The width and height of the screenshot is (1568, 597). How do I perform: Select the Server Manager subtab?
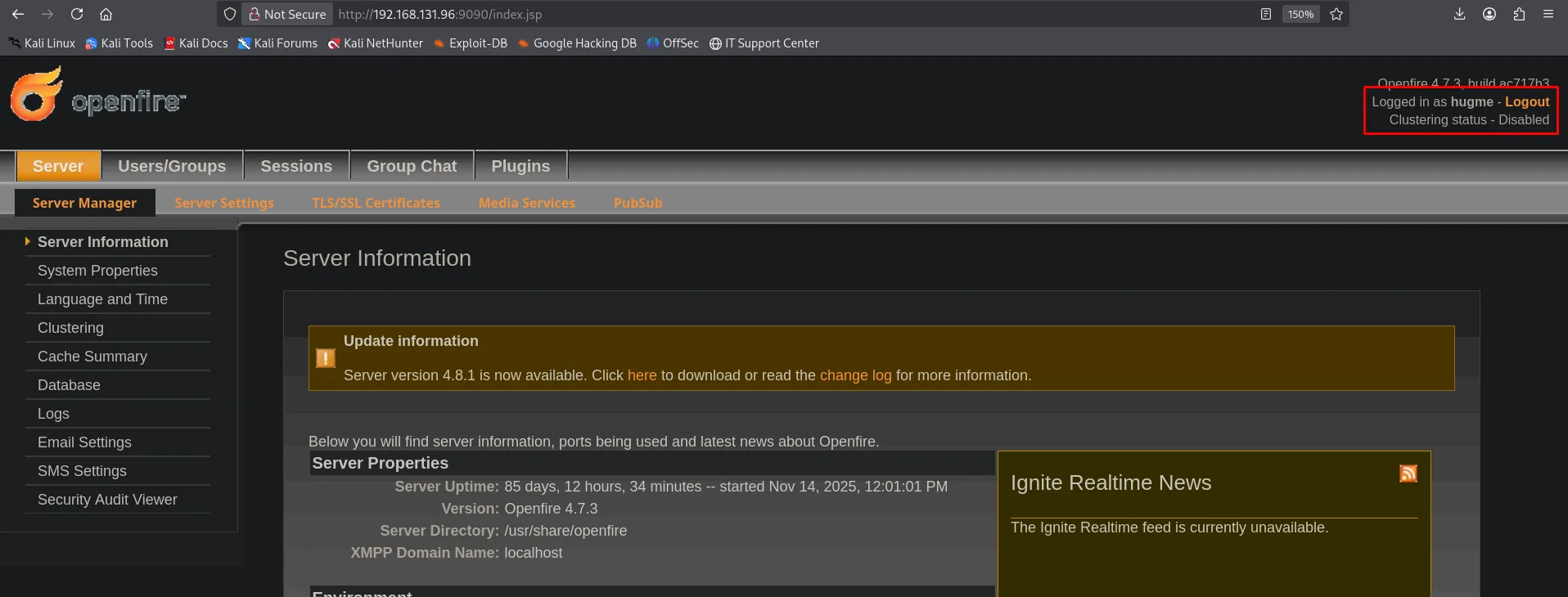tap(84, 203)
